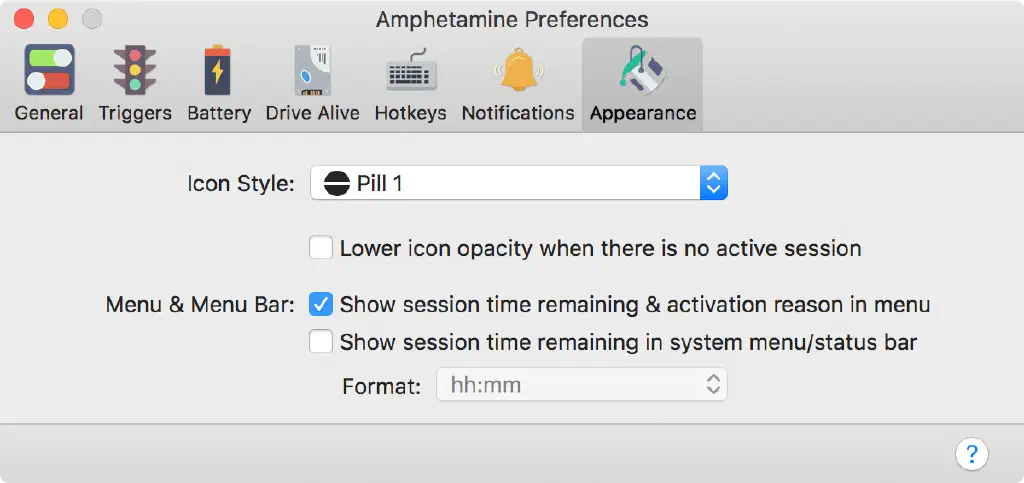The height and width of the screenshot is (483, 1024).
Task: Switch to the Triggers tab label
Action: 135,113
